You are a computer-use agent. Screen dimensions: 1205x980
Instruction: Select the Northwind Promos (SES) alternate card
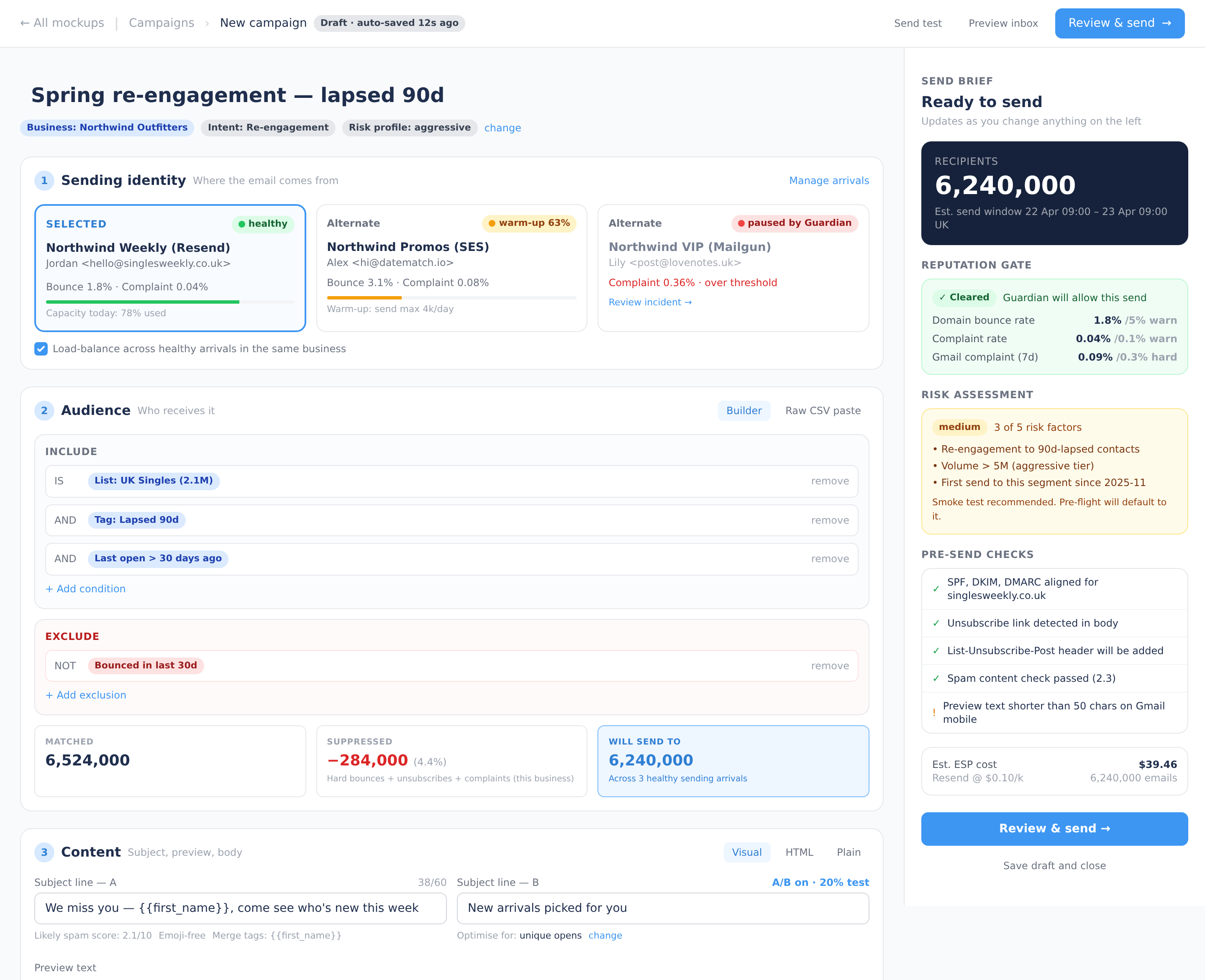[x=451, y=268]
